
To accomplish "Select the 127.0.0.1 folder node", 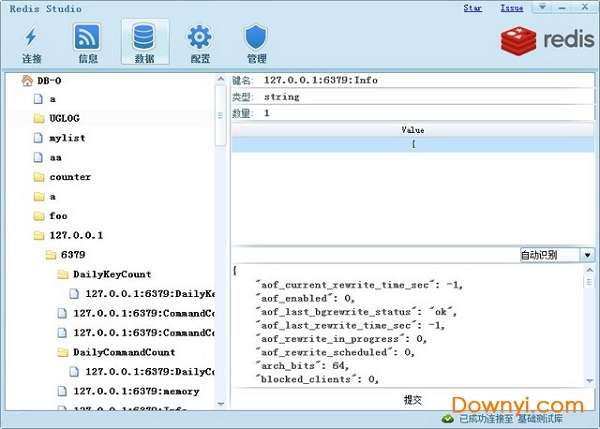I will click(x=76, y=235).
